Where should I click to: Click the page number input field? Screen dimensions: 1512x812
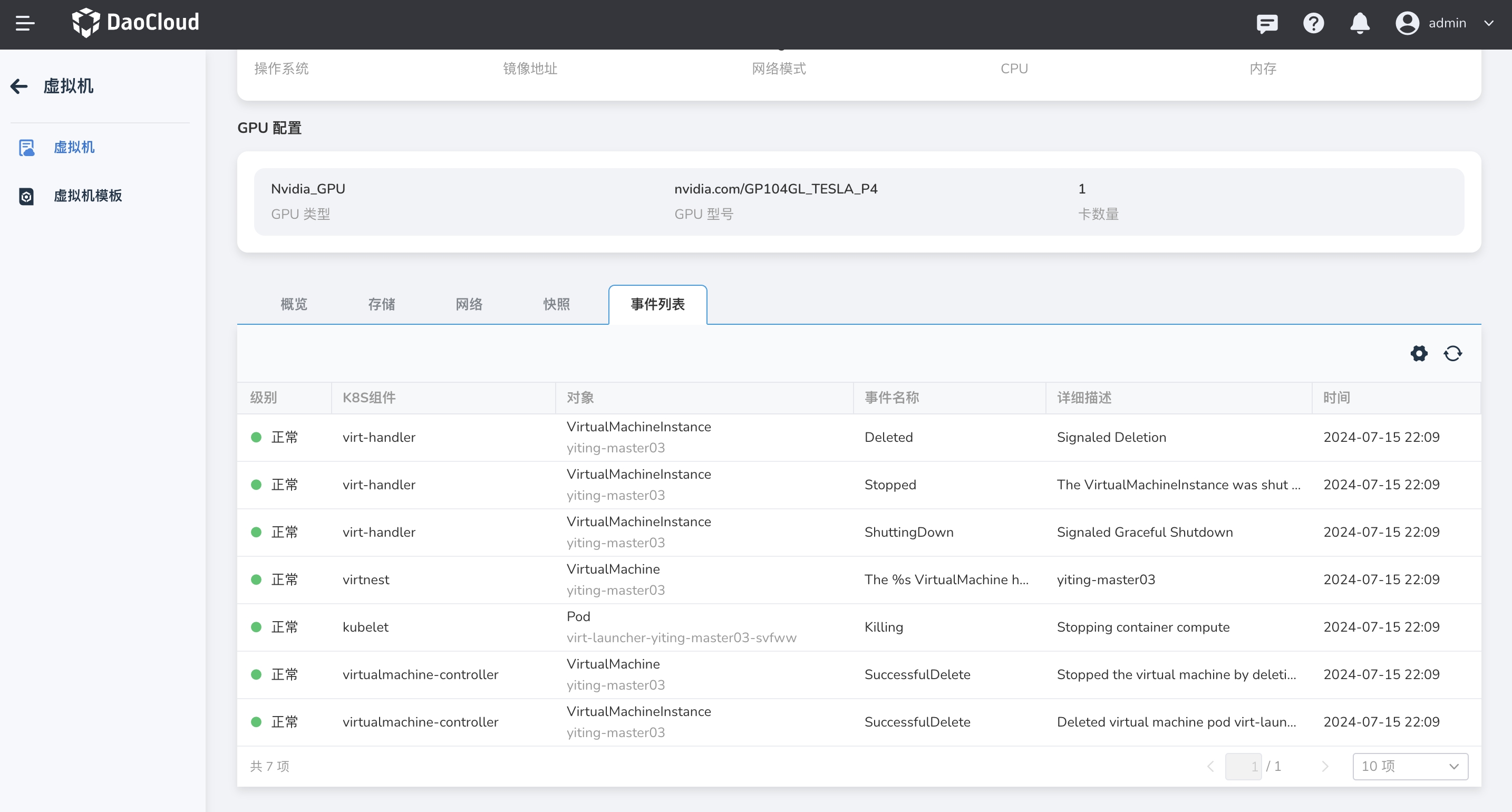click(x=1243, y=766)
